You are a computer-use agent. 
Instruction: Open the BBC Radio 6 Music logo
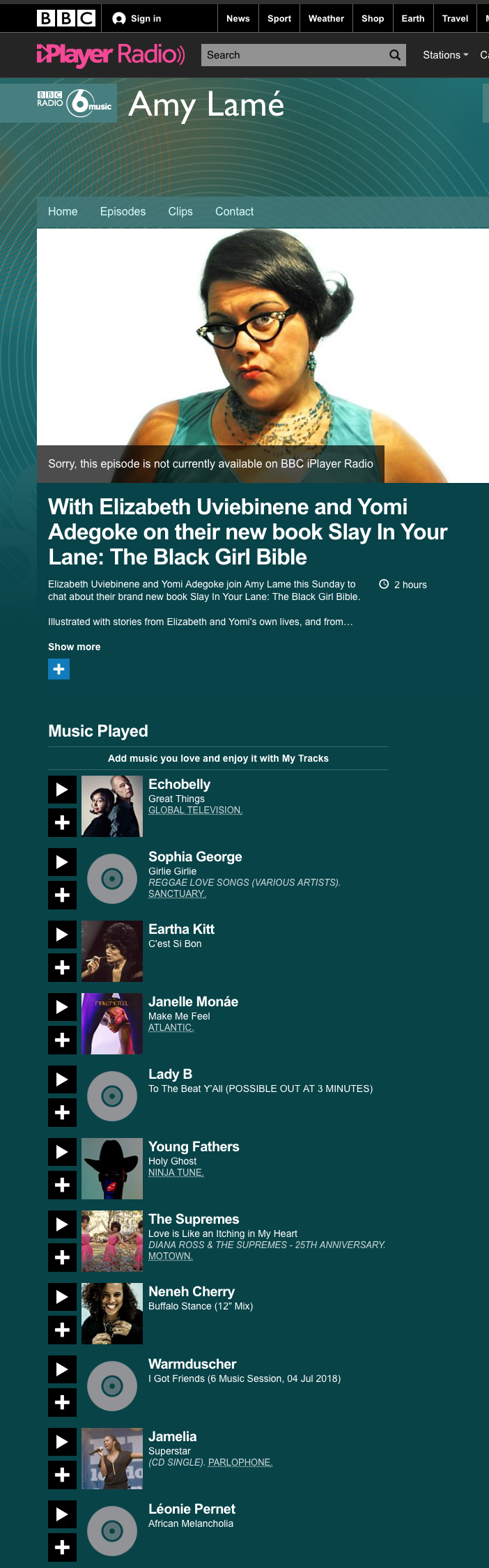point(75,103)
